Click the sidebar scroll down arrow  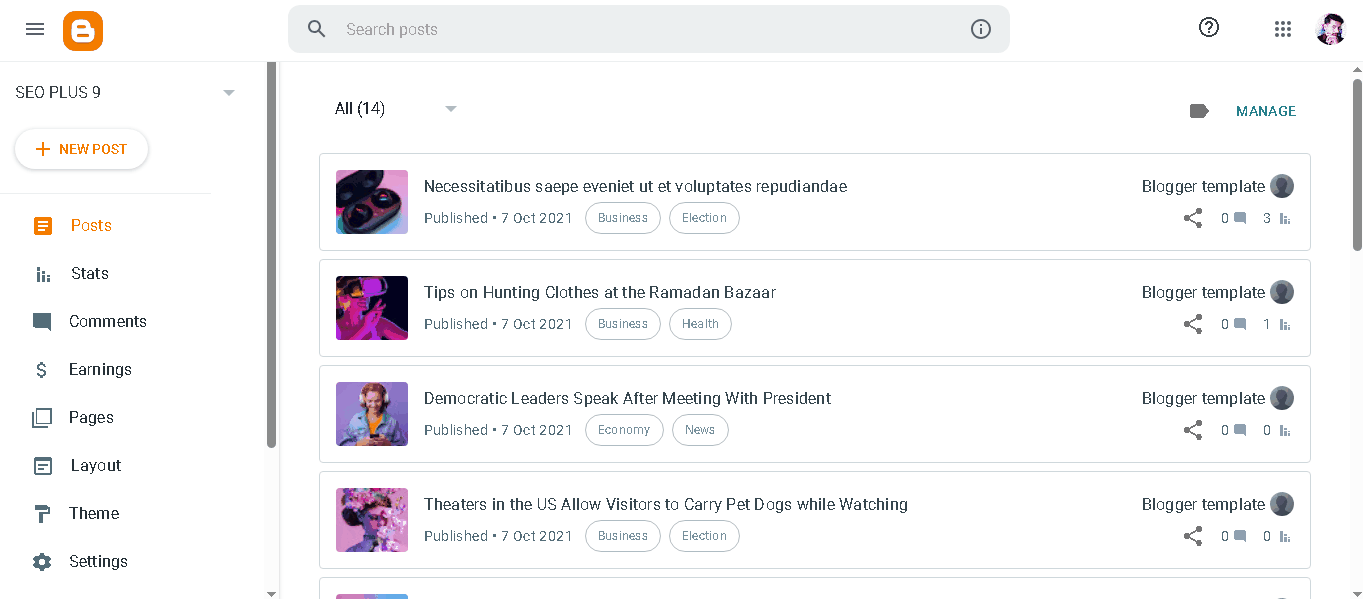tap(271, 593)
